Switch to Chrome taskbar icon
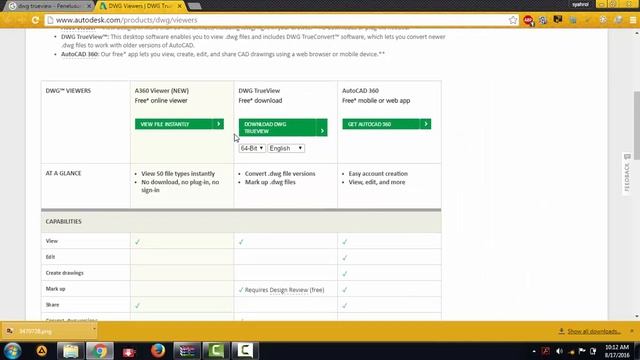The width and height of the screenshot is (640, 360). click(100, 351)
